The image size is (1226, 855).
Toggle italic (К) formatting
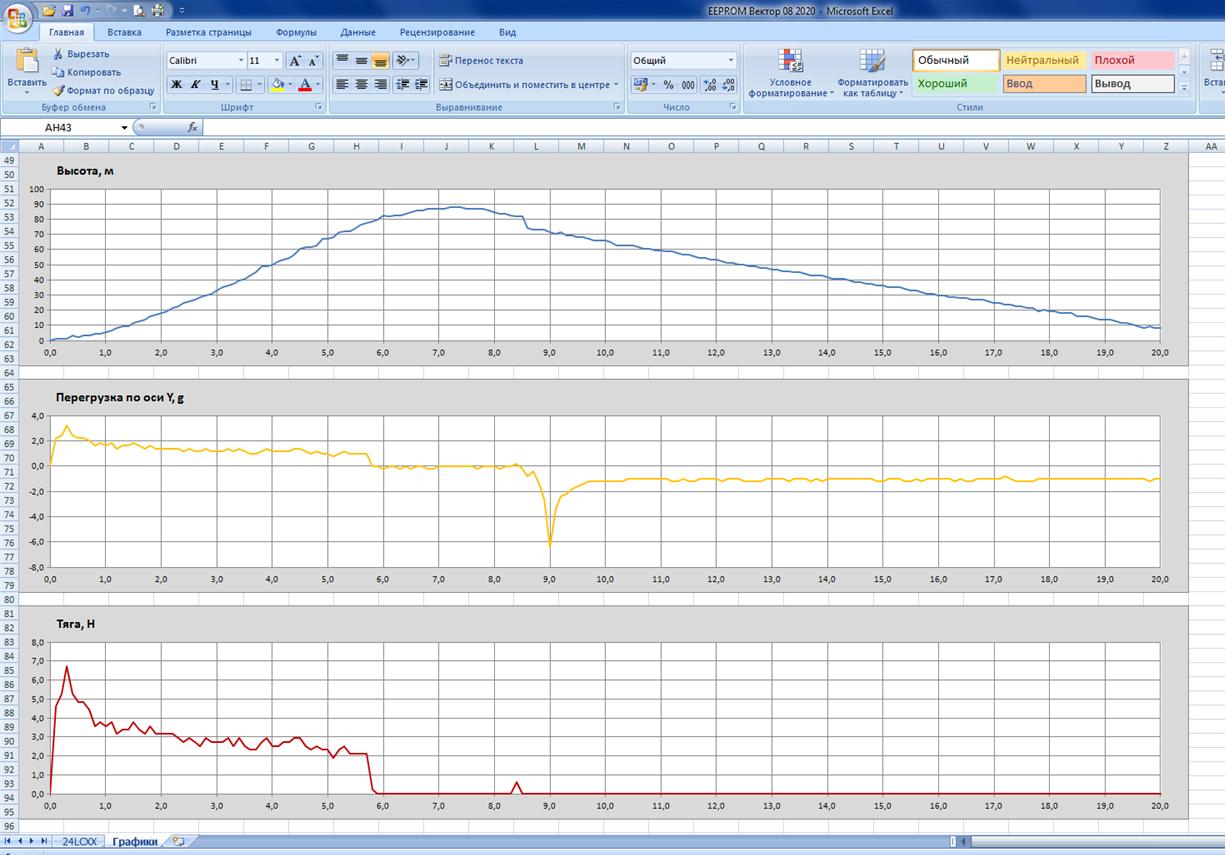coord(196,85)
